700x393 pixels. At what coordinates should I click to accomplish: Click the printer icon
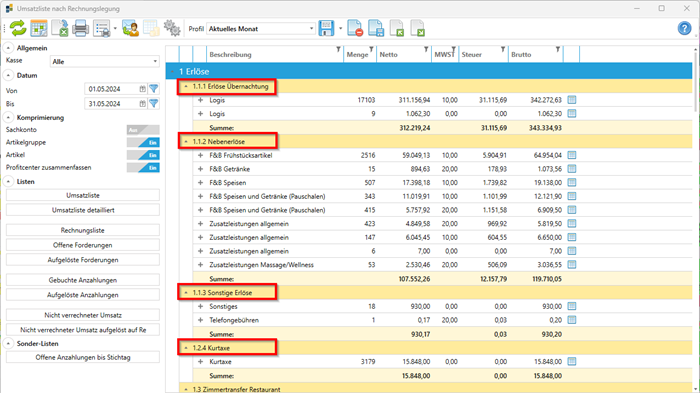tap(80, 29)
